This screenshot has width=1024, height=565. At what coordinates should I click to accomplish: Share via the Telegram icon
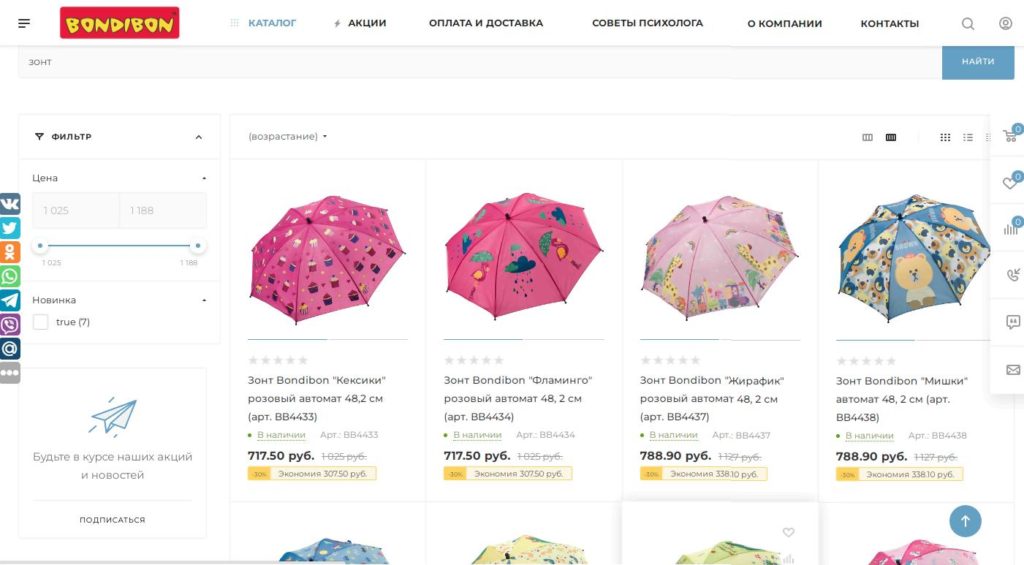click(x=10, y=300)
